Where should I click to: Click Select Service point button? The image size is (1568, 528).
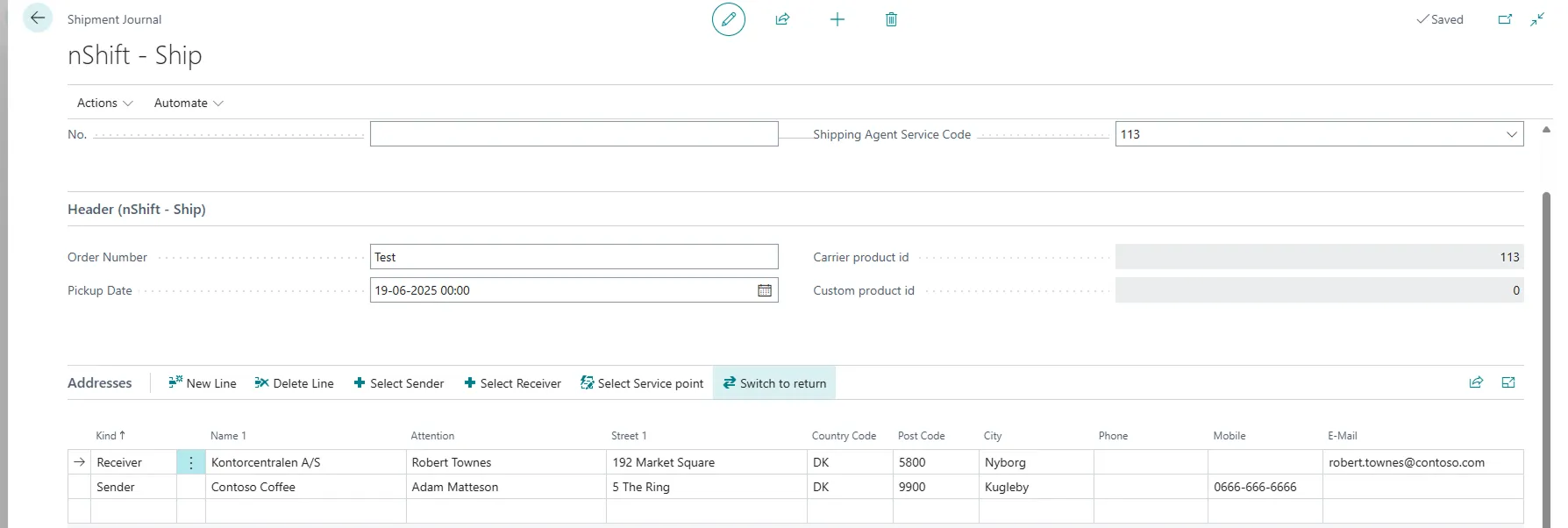[x=642, y=383]
